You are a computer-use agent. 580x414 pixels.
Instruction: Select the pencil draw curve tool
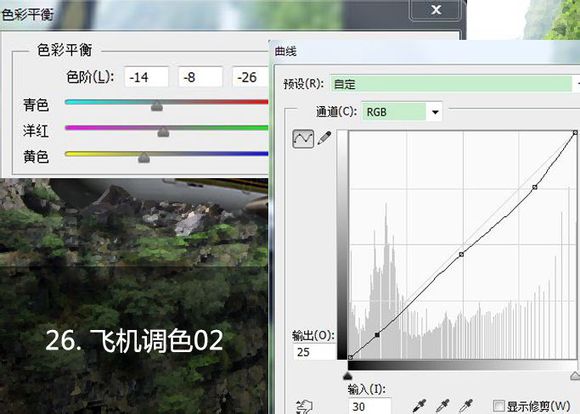pyautogui.click(x=324, y=138)
